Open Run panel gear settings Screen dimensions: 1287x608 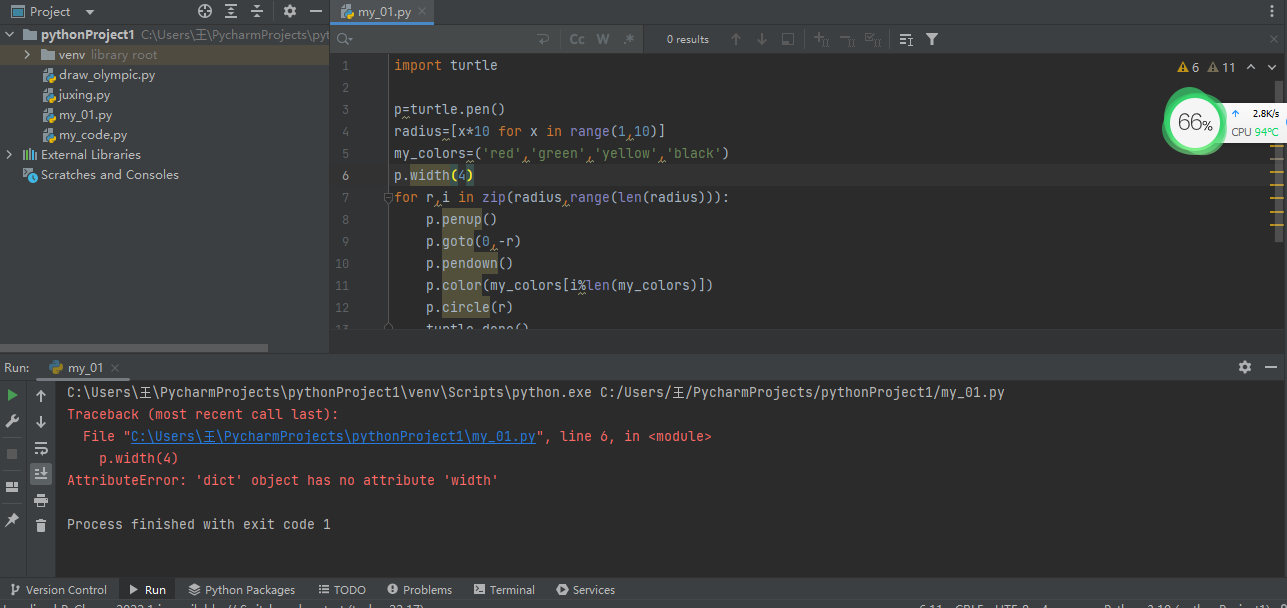point(1245,367)
